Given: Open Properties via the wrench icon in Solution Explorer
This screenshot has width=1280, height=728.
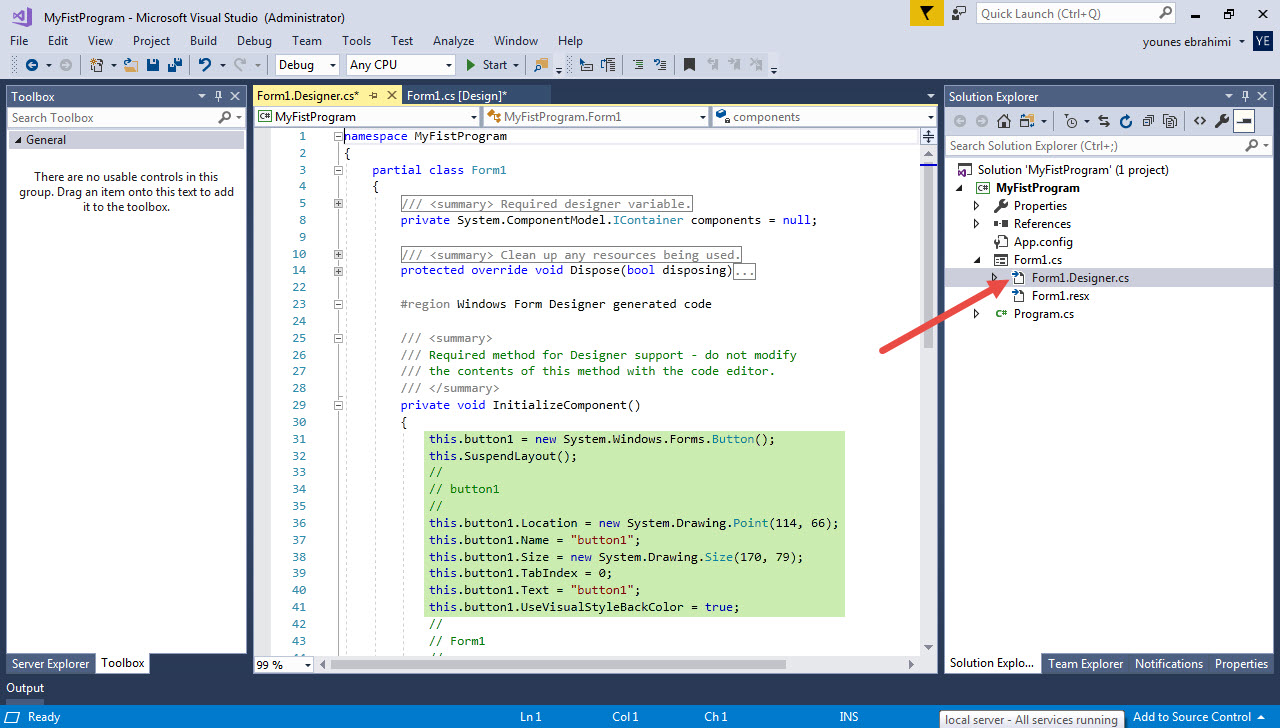Looking at the screenshot, I should [x=1223, y=120].
